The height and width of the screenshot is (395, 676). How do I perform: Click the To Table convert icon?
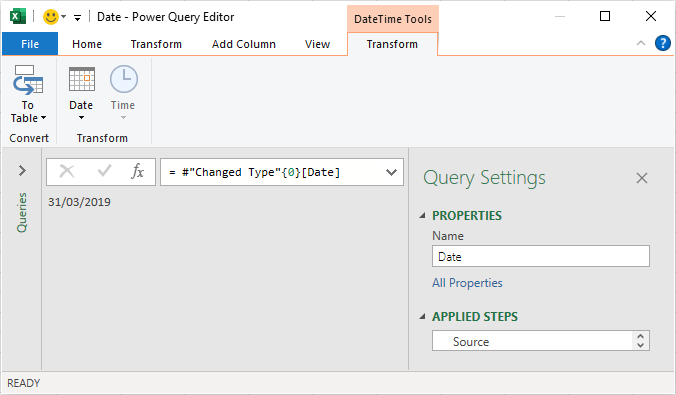[x=28, y=80]
